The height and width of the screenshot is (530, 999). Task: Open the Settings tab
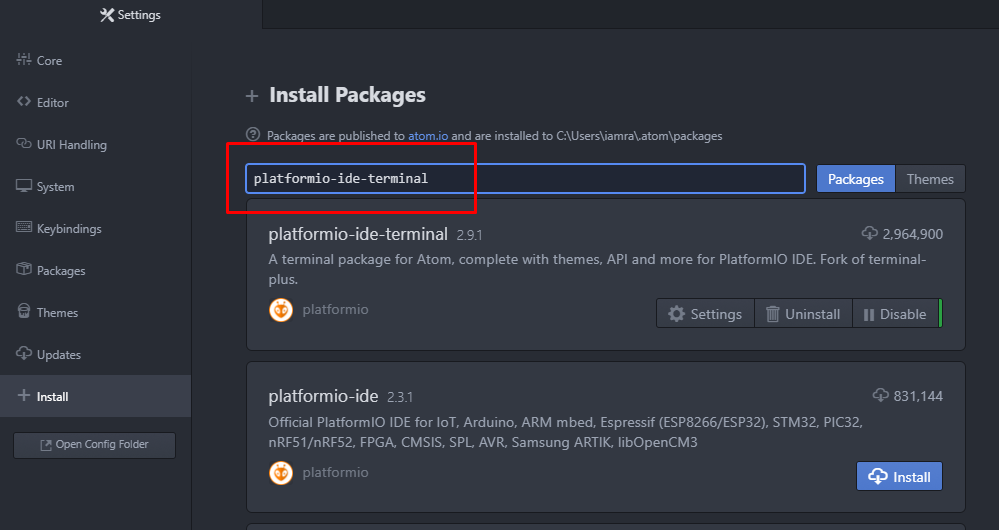point(131,15)
